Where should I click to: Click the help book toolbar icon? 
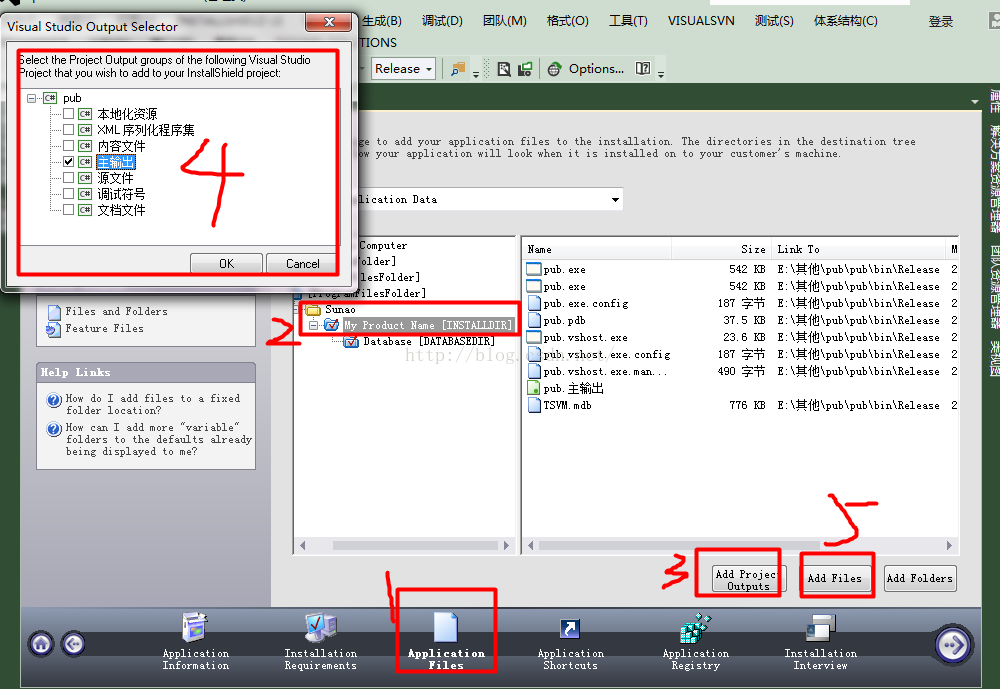point(643,68)
